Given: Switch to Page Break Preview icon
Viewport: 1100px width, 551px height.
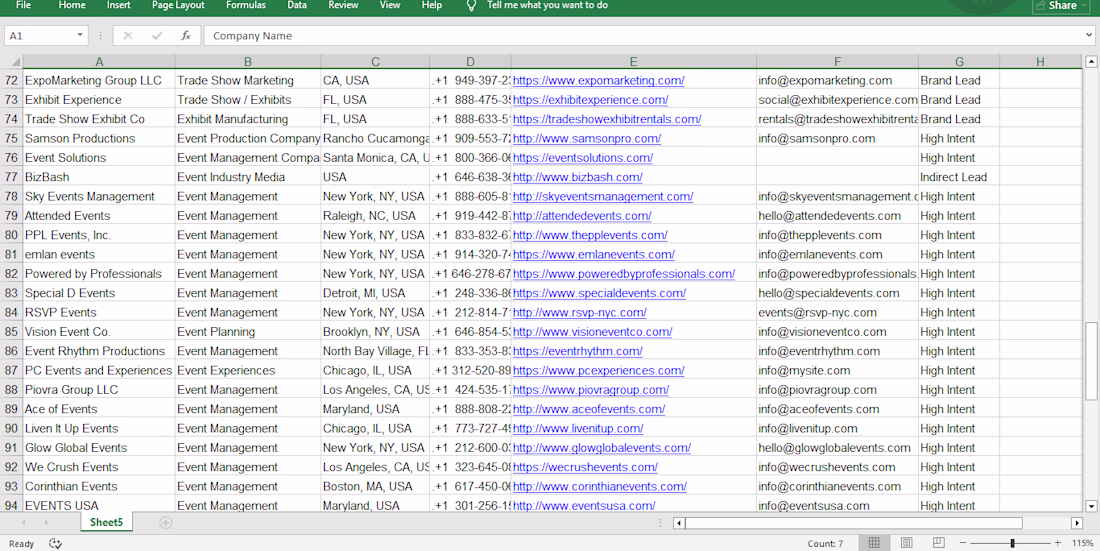Looking at the screenshot, I should tap(939, 543).
